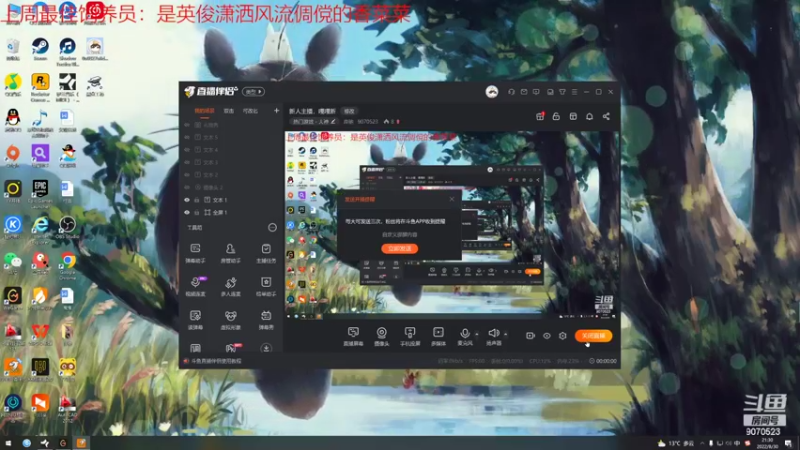Click the T-shirt skin icon in title bar
800x450 pixels.
[x=562, y=92]
